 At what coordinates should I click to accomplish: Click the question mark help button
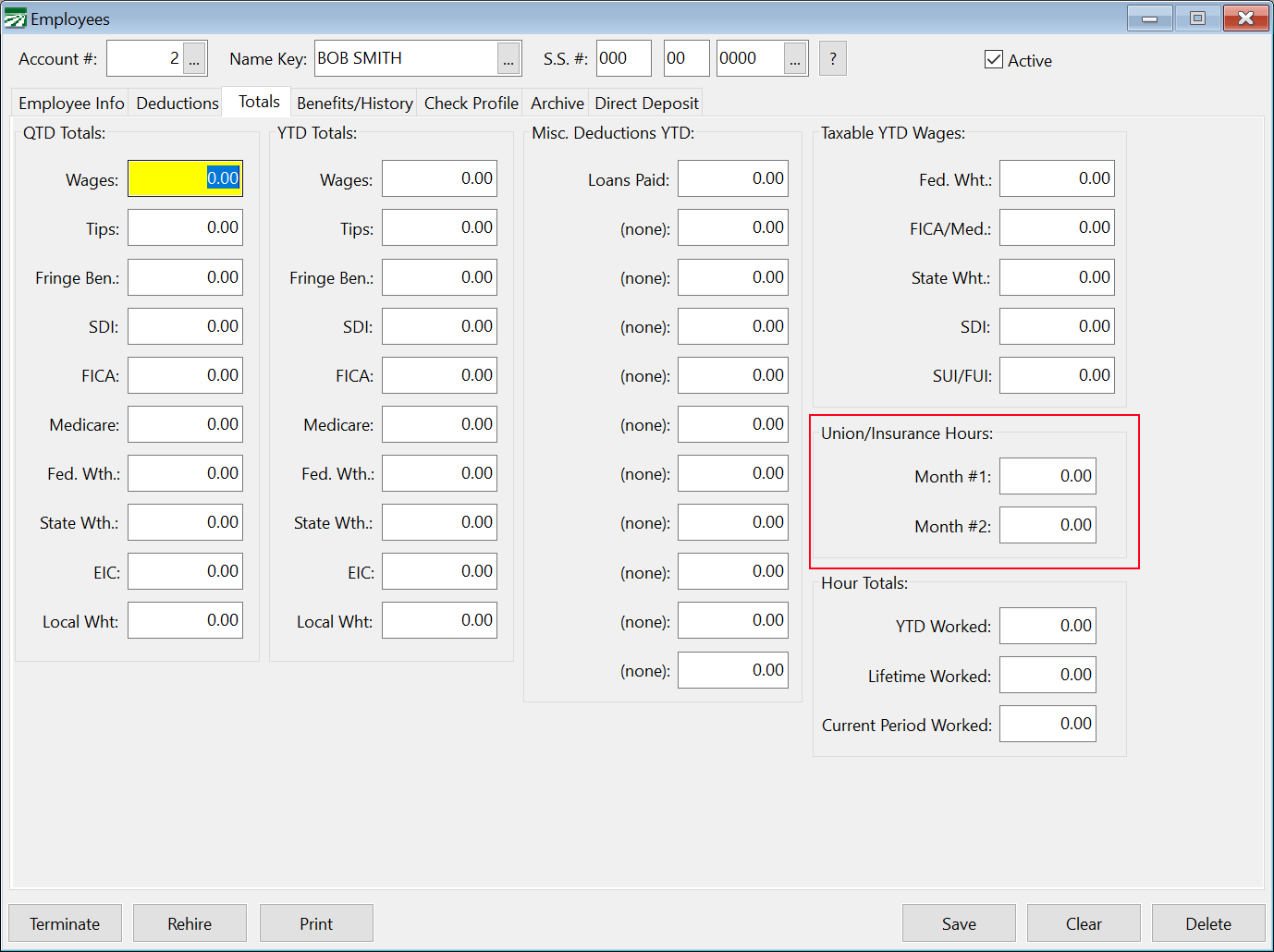coord(833,58)
